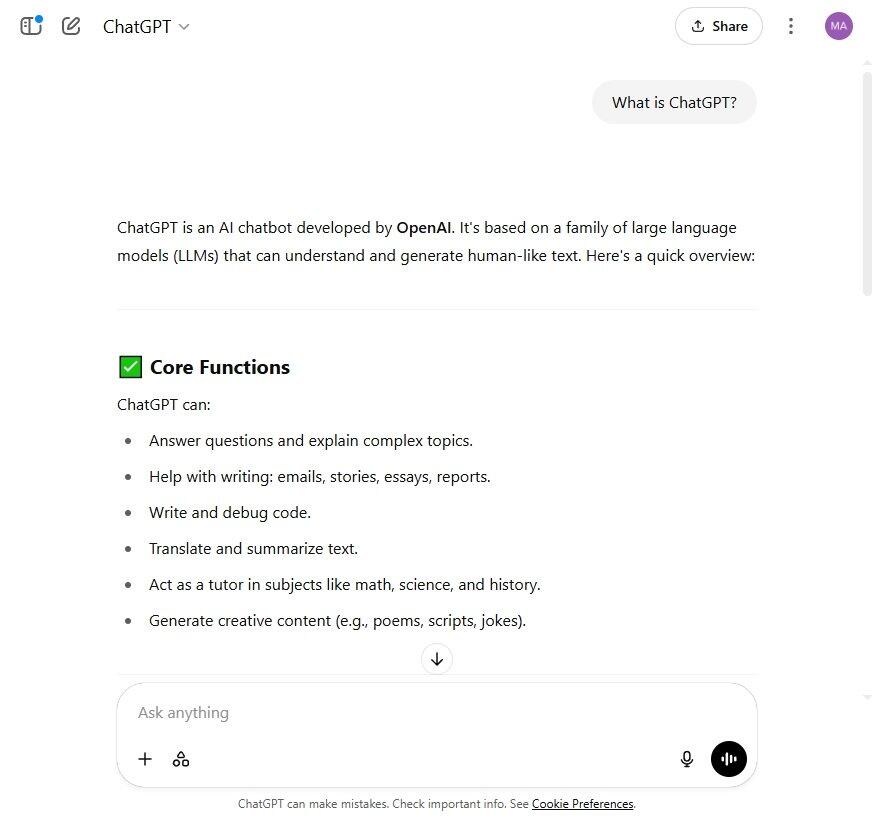Screen dimensions: 874x818
Task: Click the Share button
Action: pyautogui.click(x=719, y=26)
